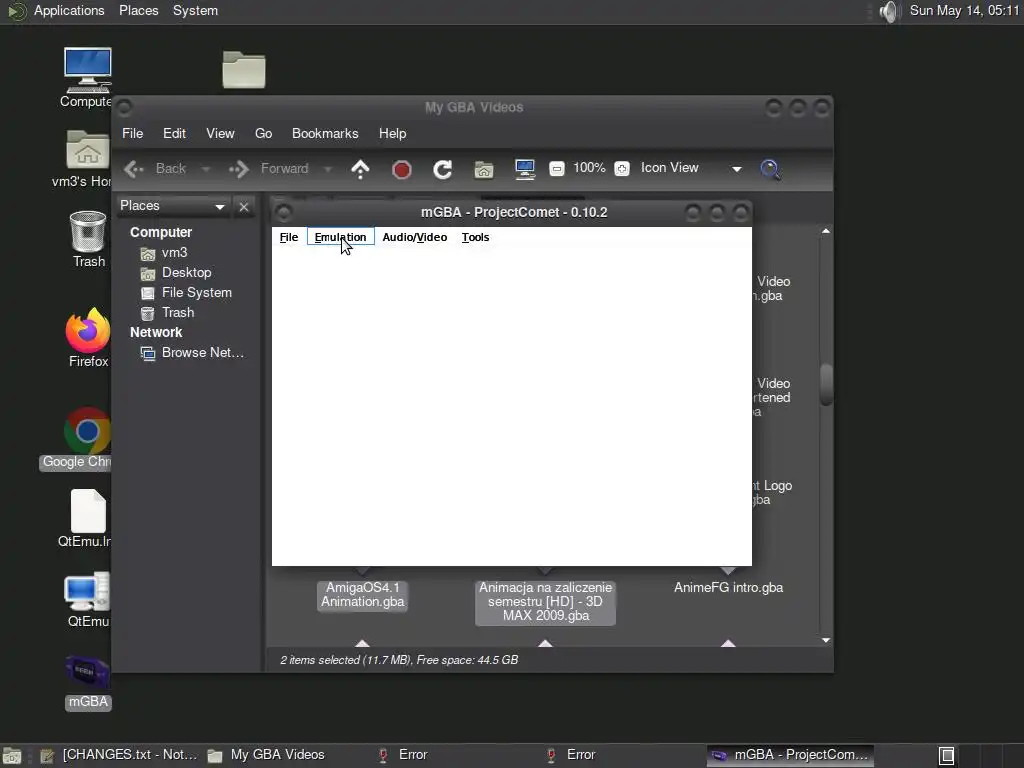Open the Trash desktop icon
The image size is (1024, 768).
pyautogui.click(x=88, y=239)
